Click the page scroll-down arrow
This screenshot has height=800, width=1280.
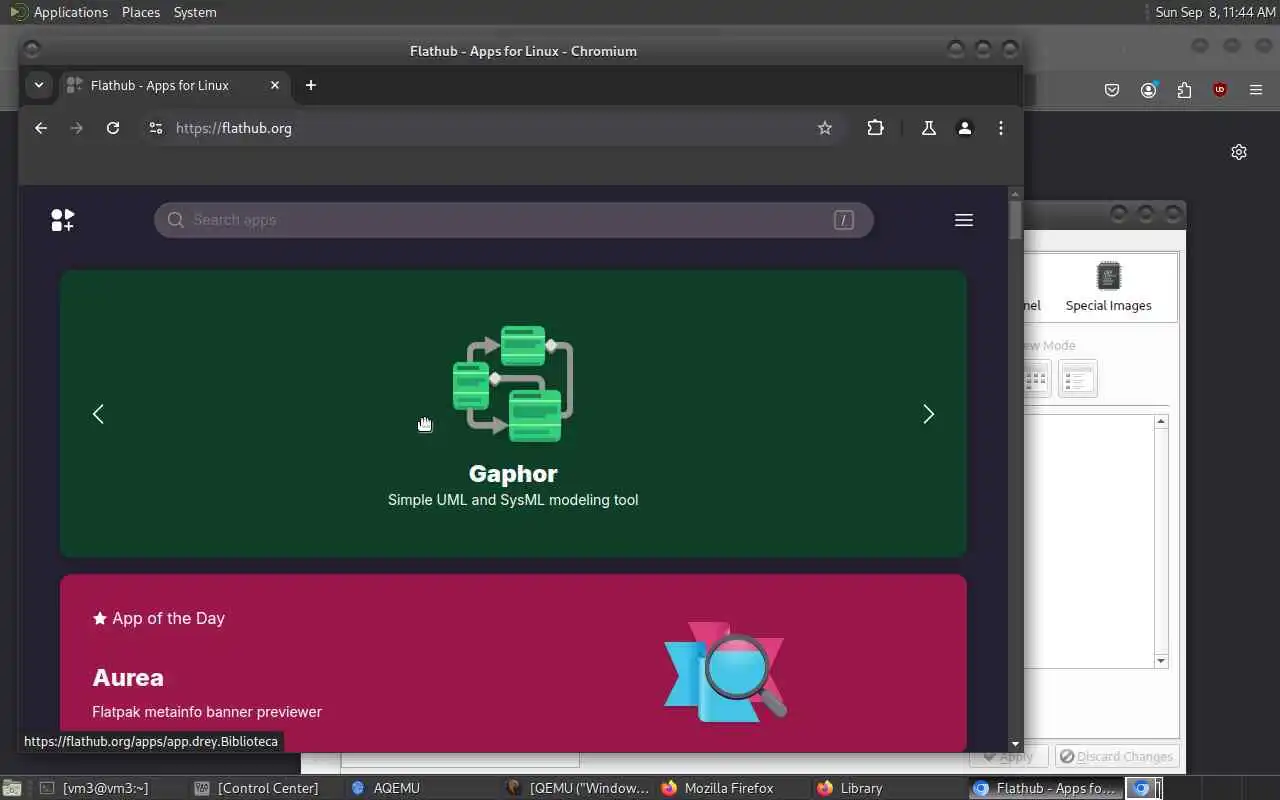pos(1015,744)
